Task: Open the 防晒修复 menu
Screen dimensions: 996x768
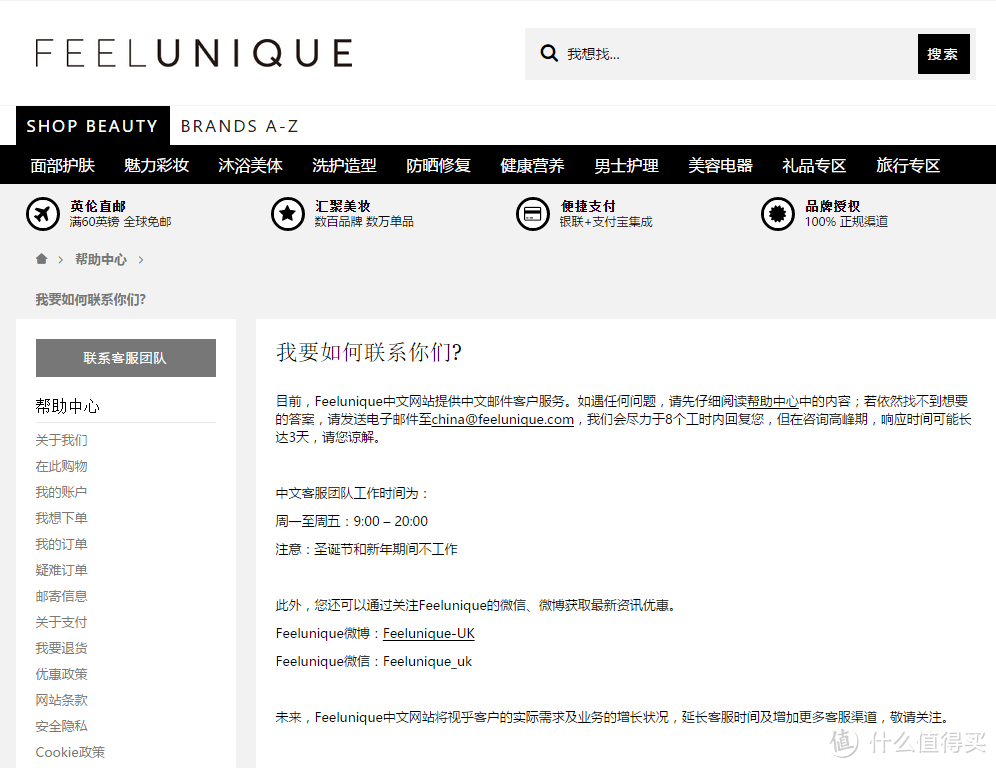Action: coord(438,165)
